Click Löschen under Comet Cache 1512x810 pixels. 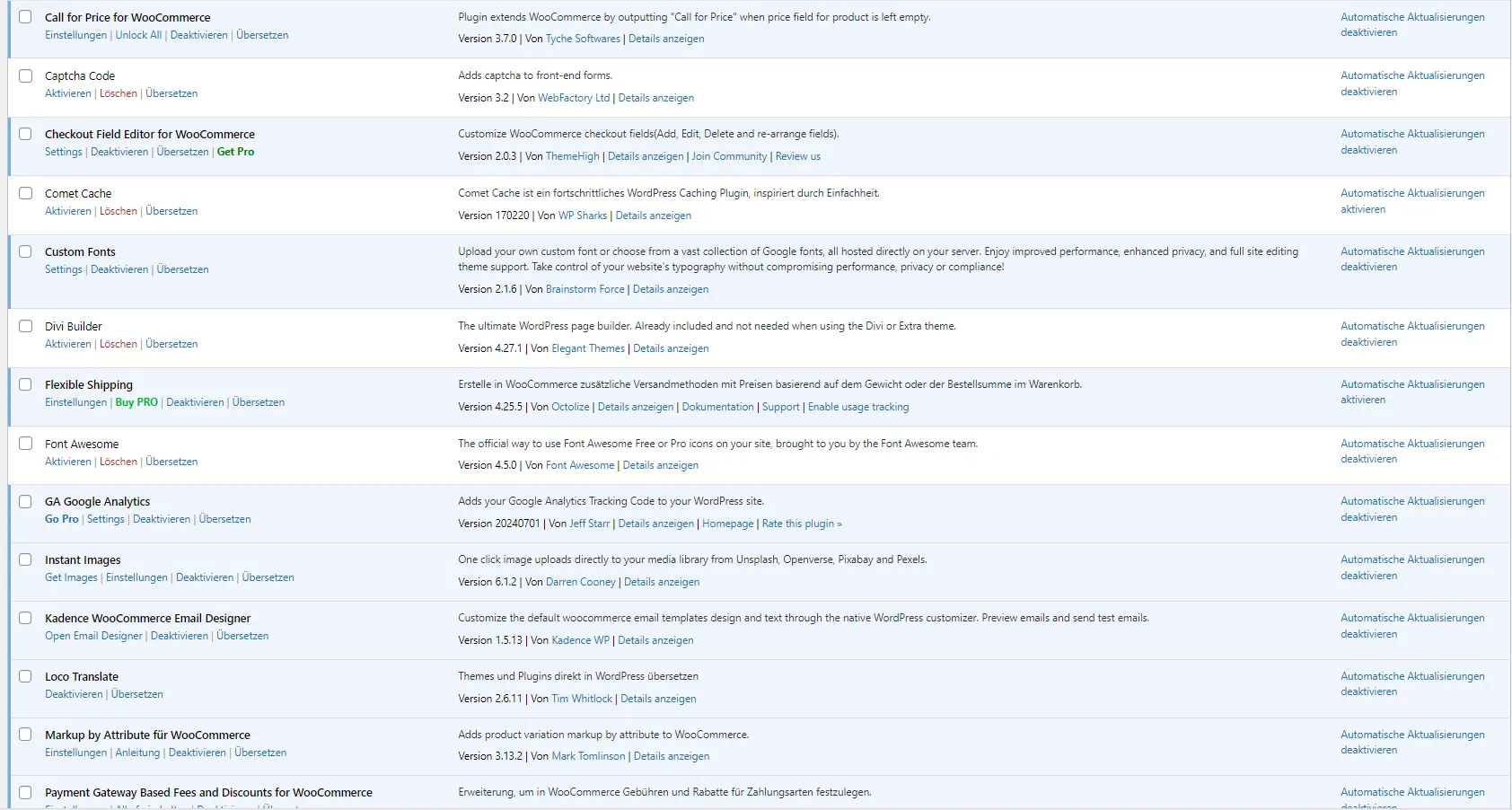pyautogui.click(x=119, y=211)
